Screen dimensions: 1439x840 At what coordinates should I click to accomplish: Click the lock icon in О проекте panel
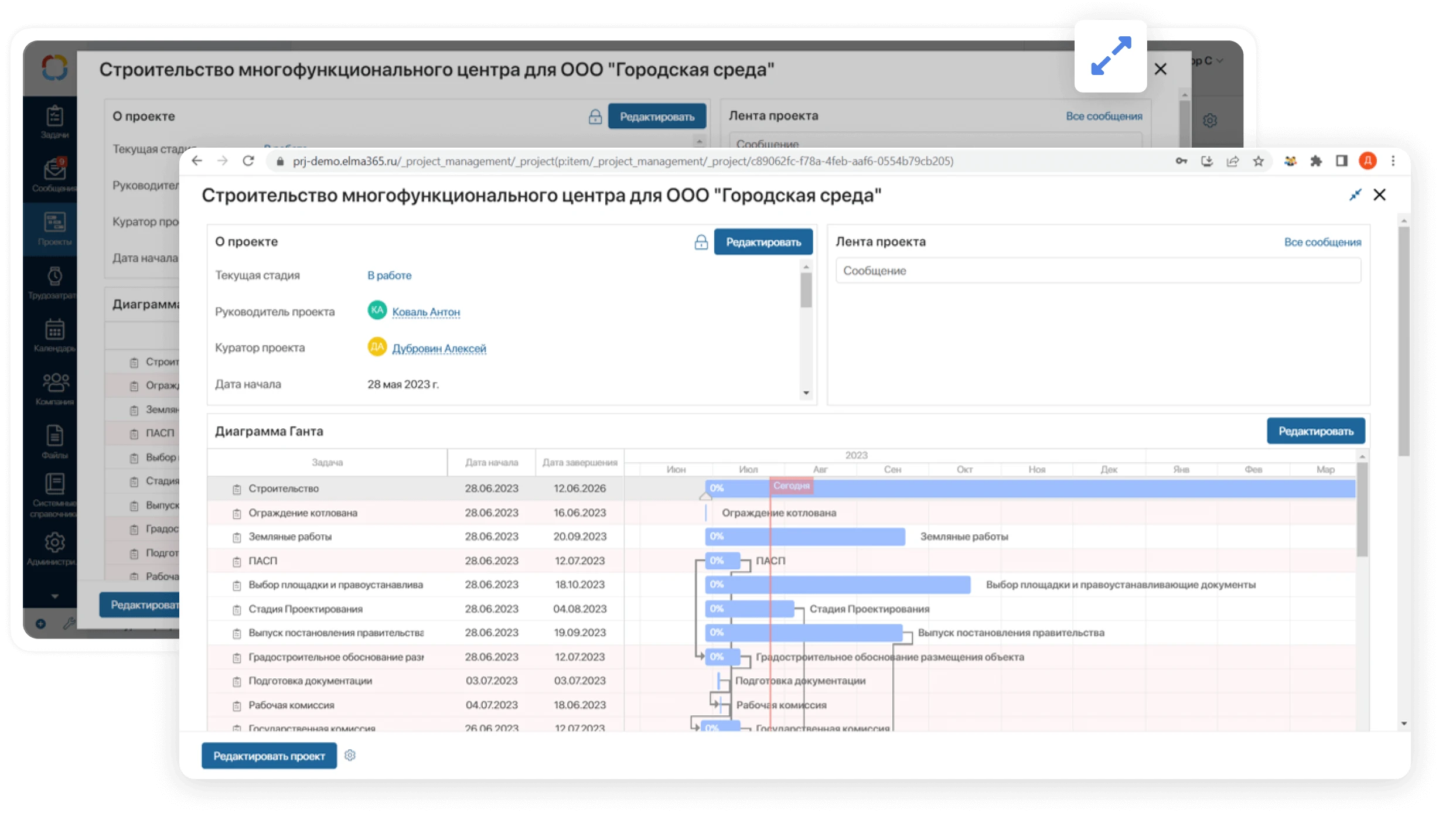pyautogui.click(x=701, y=242)
